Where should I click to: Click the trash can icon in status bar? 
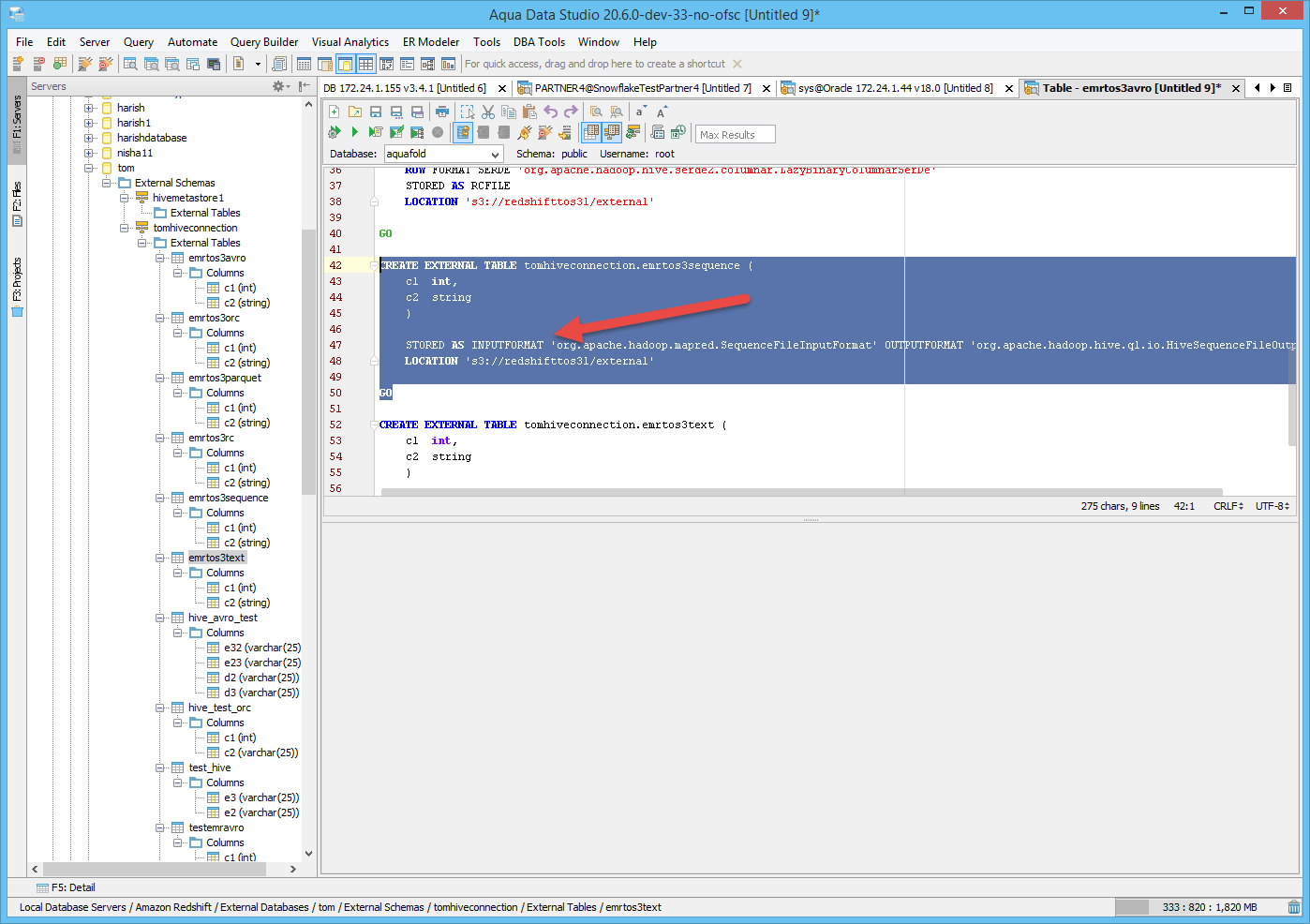[x=1294, y=907]
